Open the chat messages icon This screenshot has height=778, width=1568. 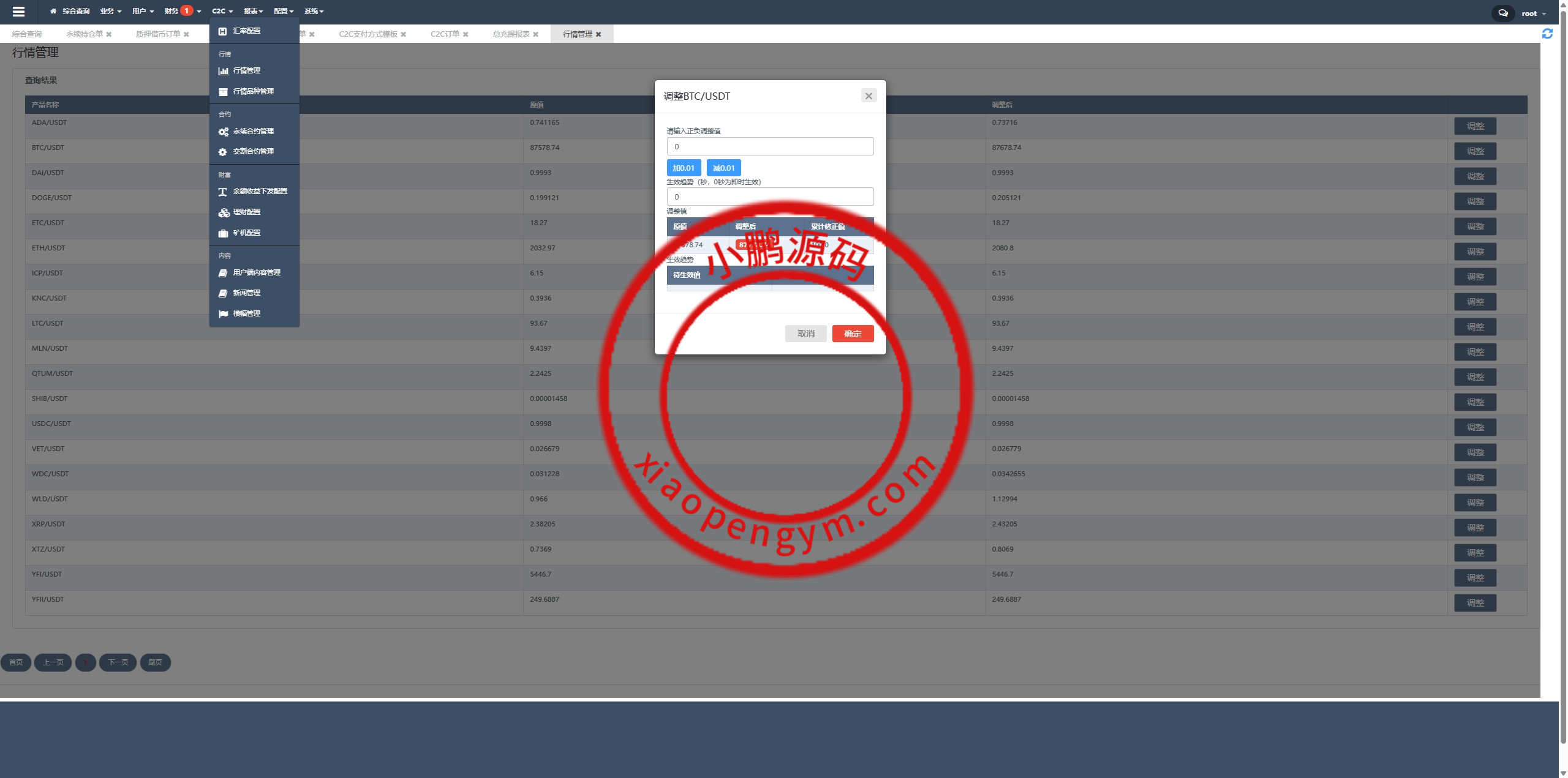pos(1502,13)
